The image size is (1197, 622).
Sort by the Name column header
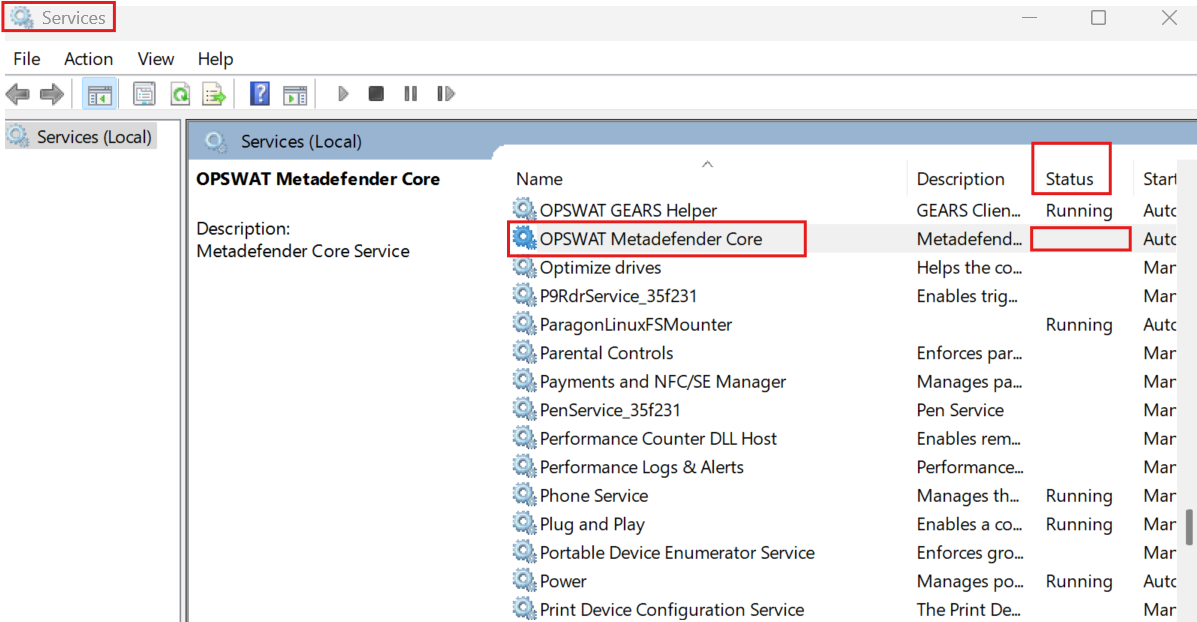click(x=539, y=179)
